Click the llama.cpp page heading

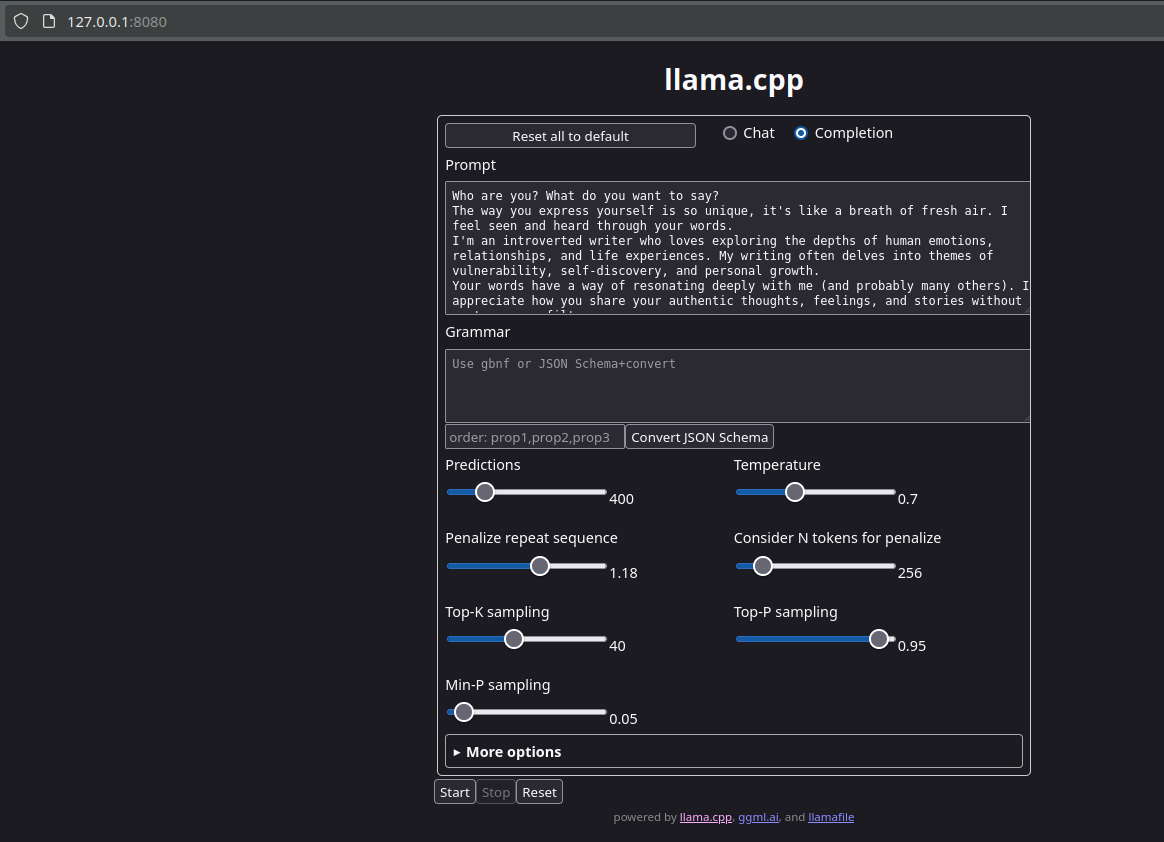coord(733,79)
